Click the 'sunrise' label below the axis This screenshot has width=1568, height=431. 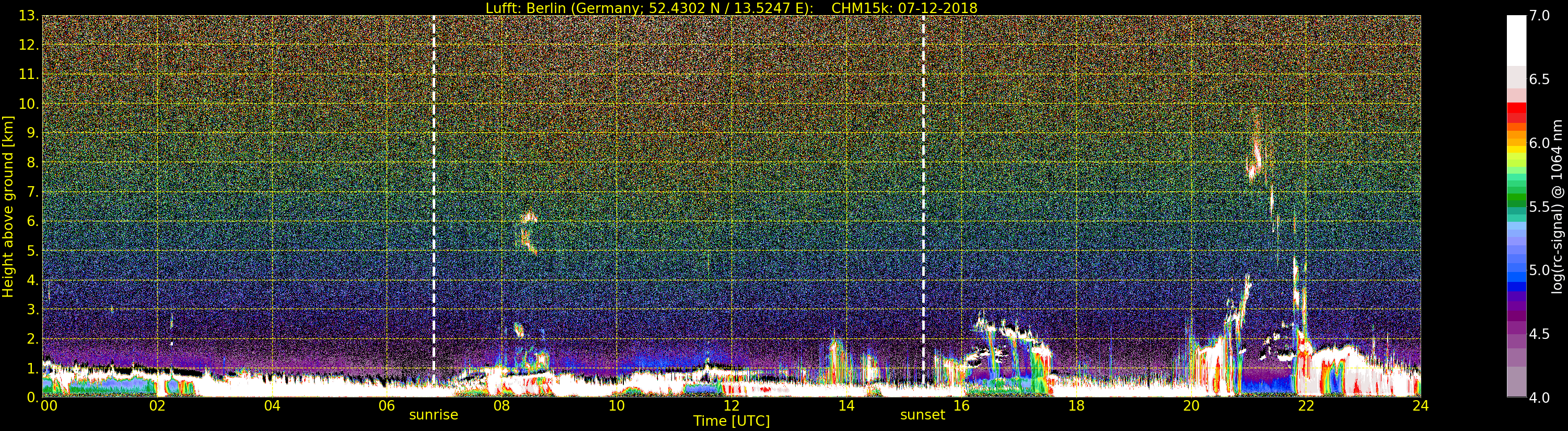(433, 415)
